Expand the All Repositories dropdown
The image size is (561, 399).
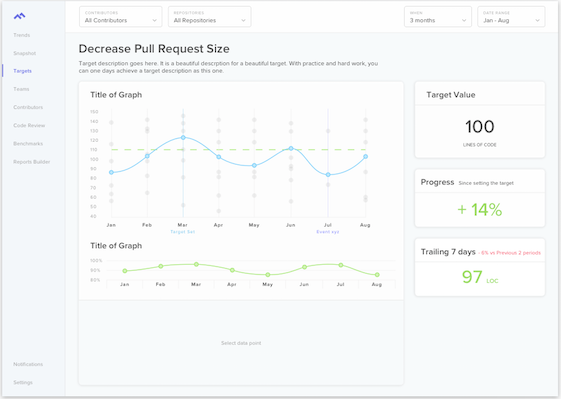click(x=210, y=17)
